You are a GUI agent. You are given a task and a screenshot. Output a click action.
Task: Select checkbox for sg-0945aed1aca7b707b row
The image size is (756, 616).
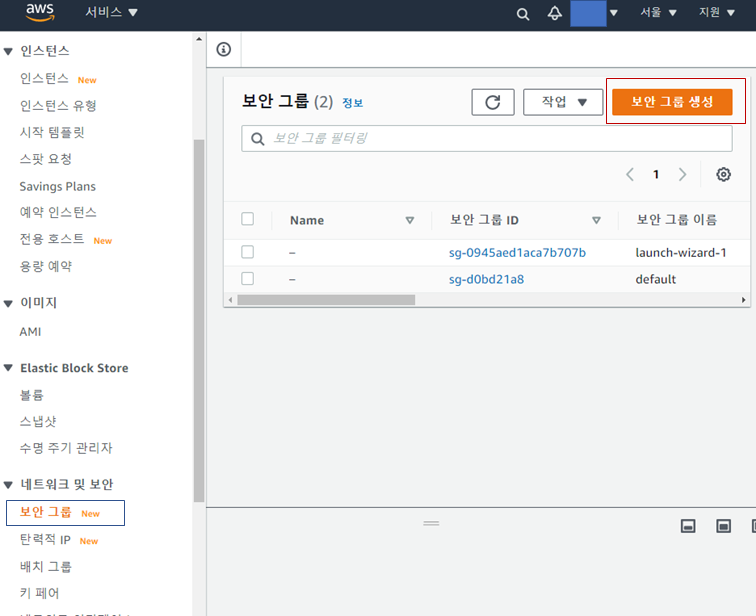tap(248, 252)
